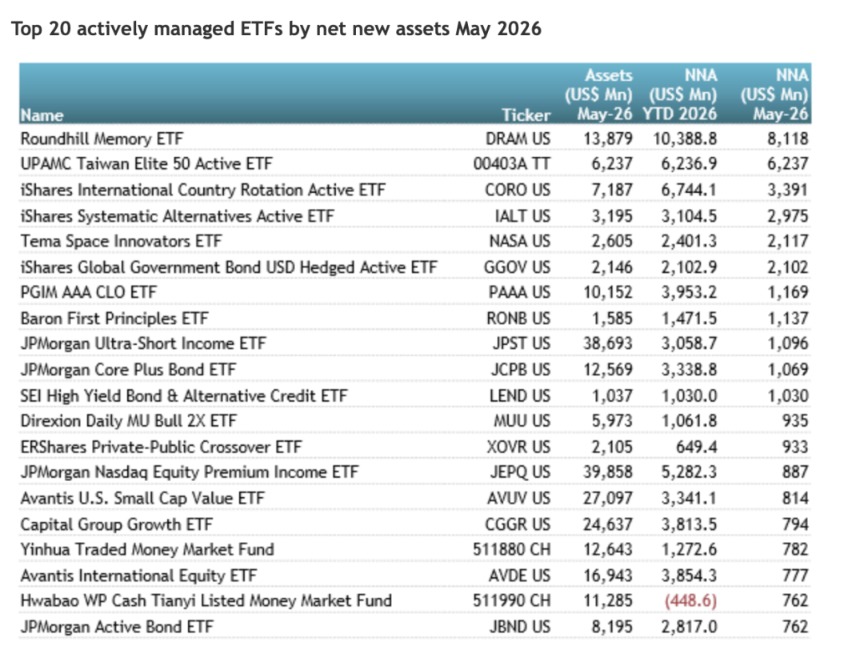This screenshot has height=654, width=864.
Task: Select iShares Systematic Alternatives Active ETF
Action: [x=177, y=215]
